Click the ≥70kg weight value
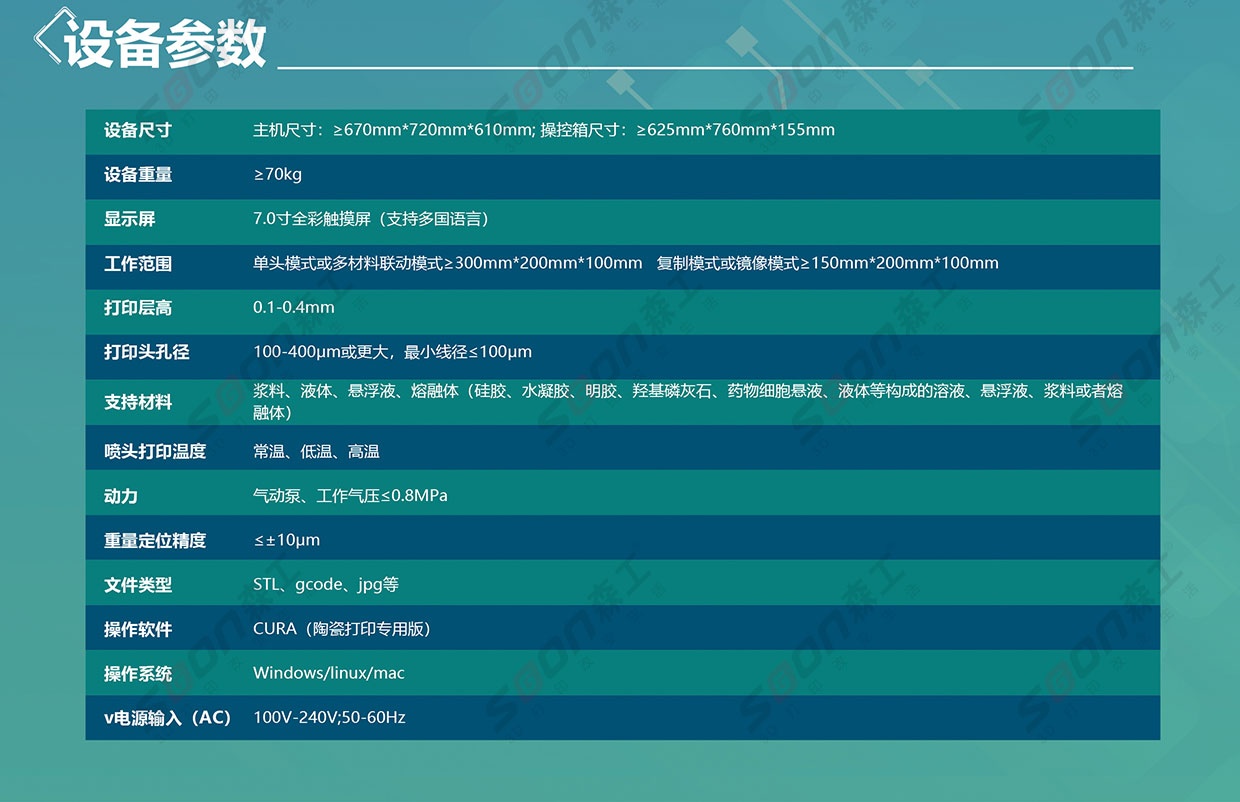Image resolution: width=1240 pixels, height=802 pixels. pos(277,175)
